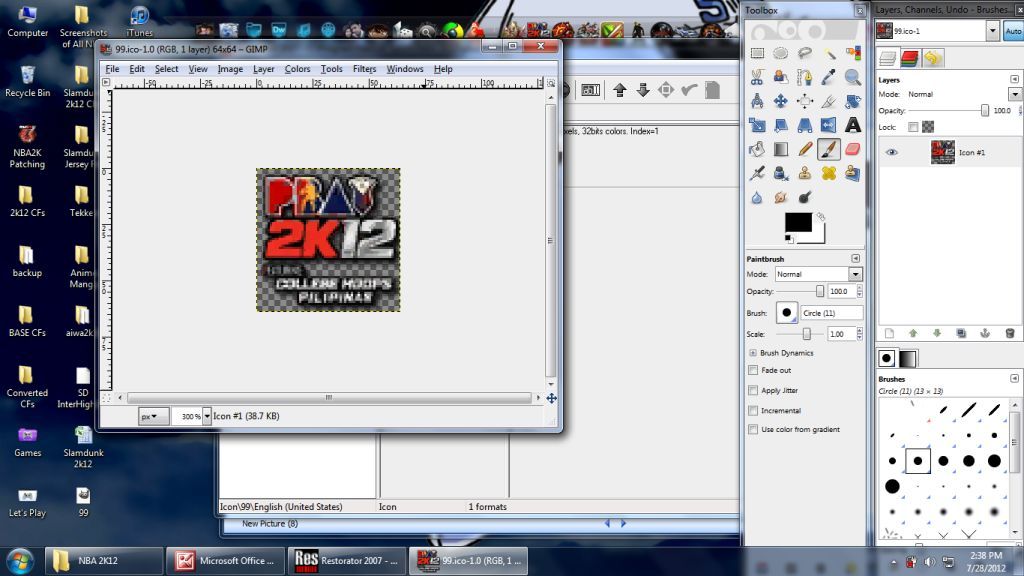Open the Image menu
Image resolution: width=1024 pixels, height=576 pixels.
coord(230,69)
